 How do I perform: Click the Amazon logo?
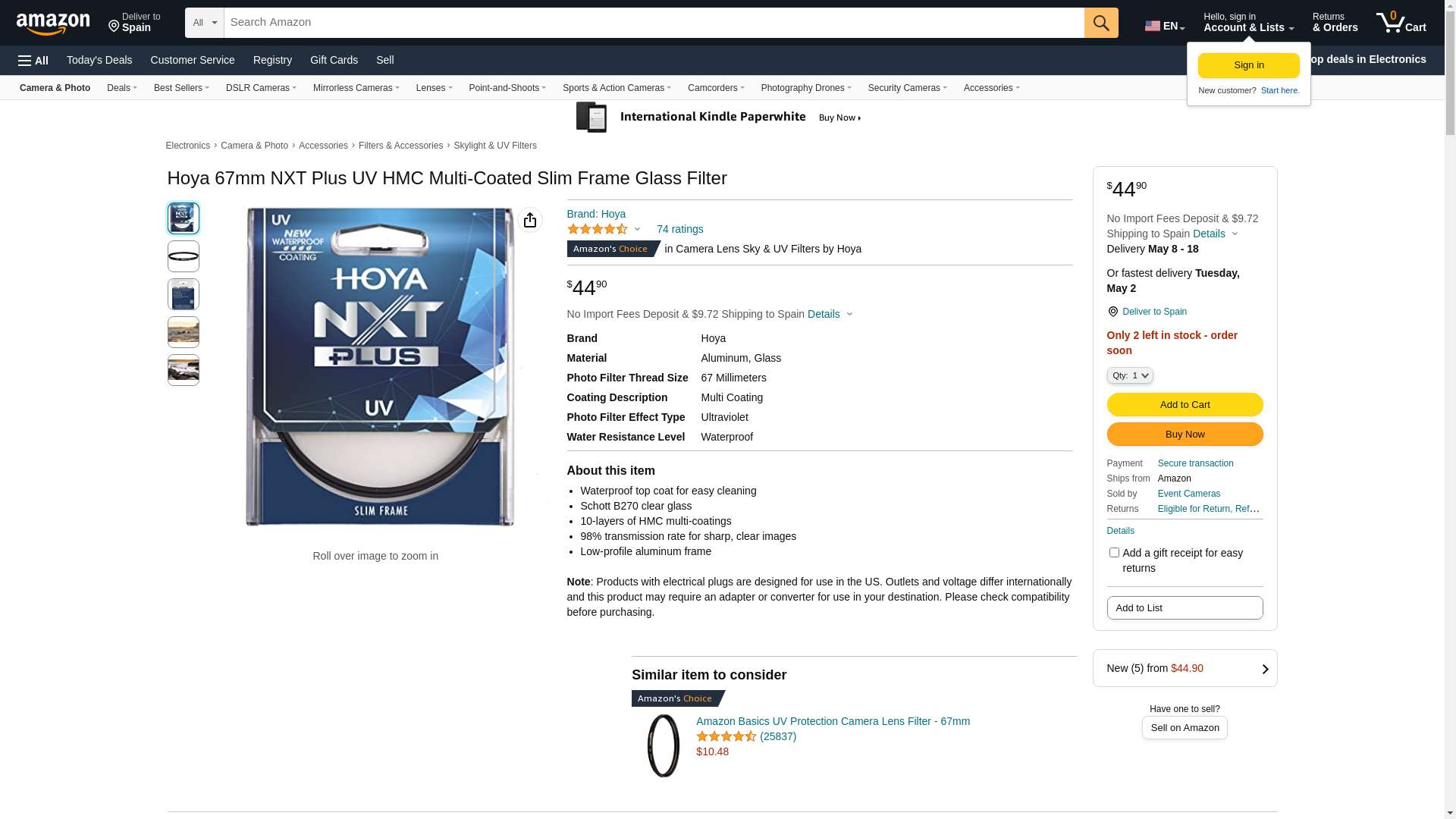52,24
